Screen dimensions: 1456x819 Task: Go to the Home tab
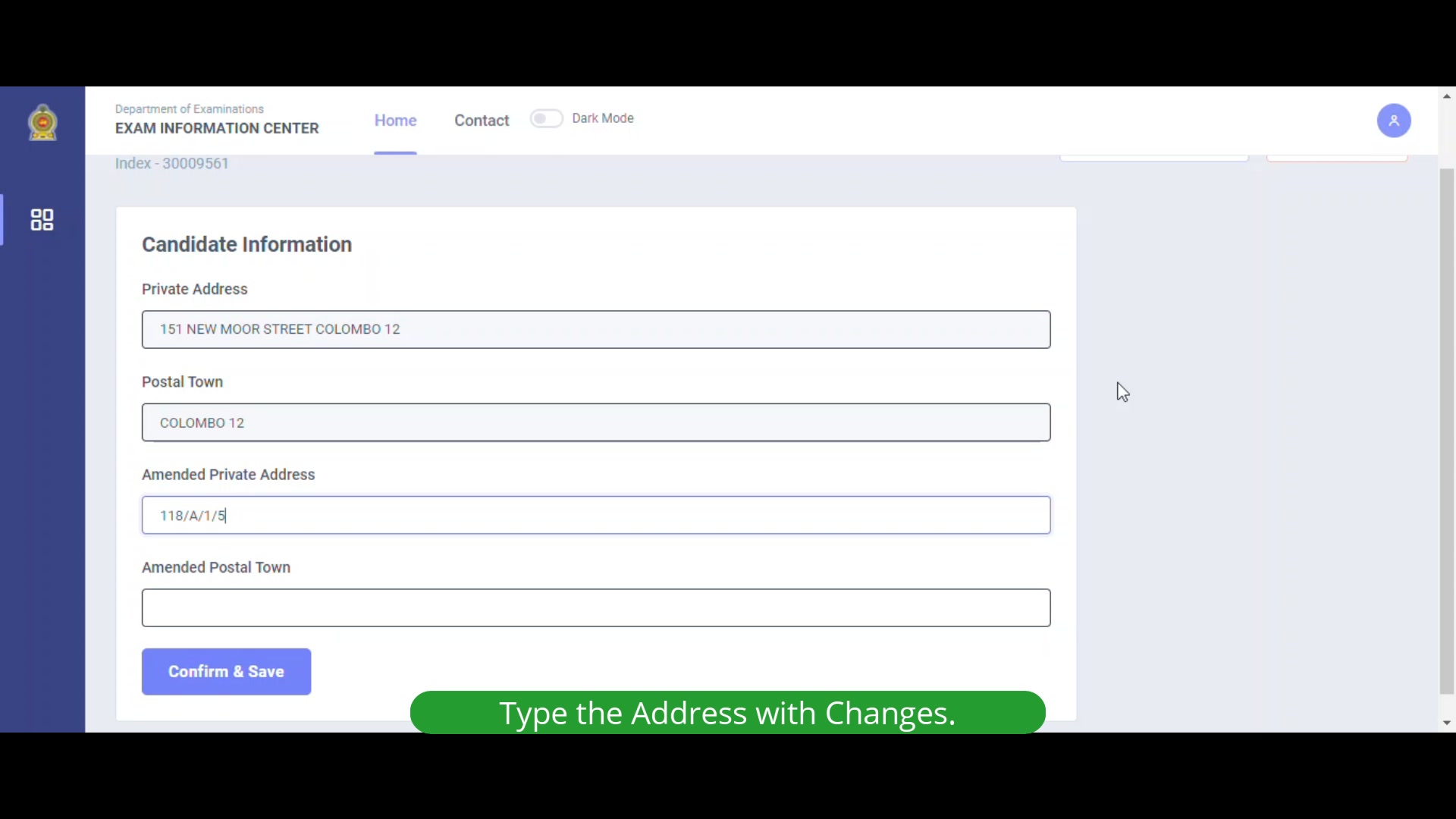coord(395,121)
